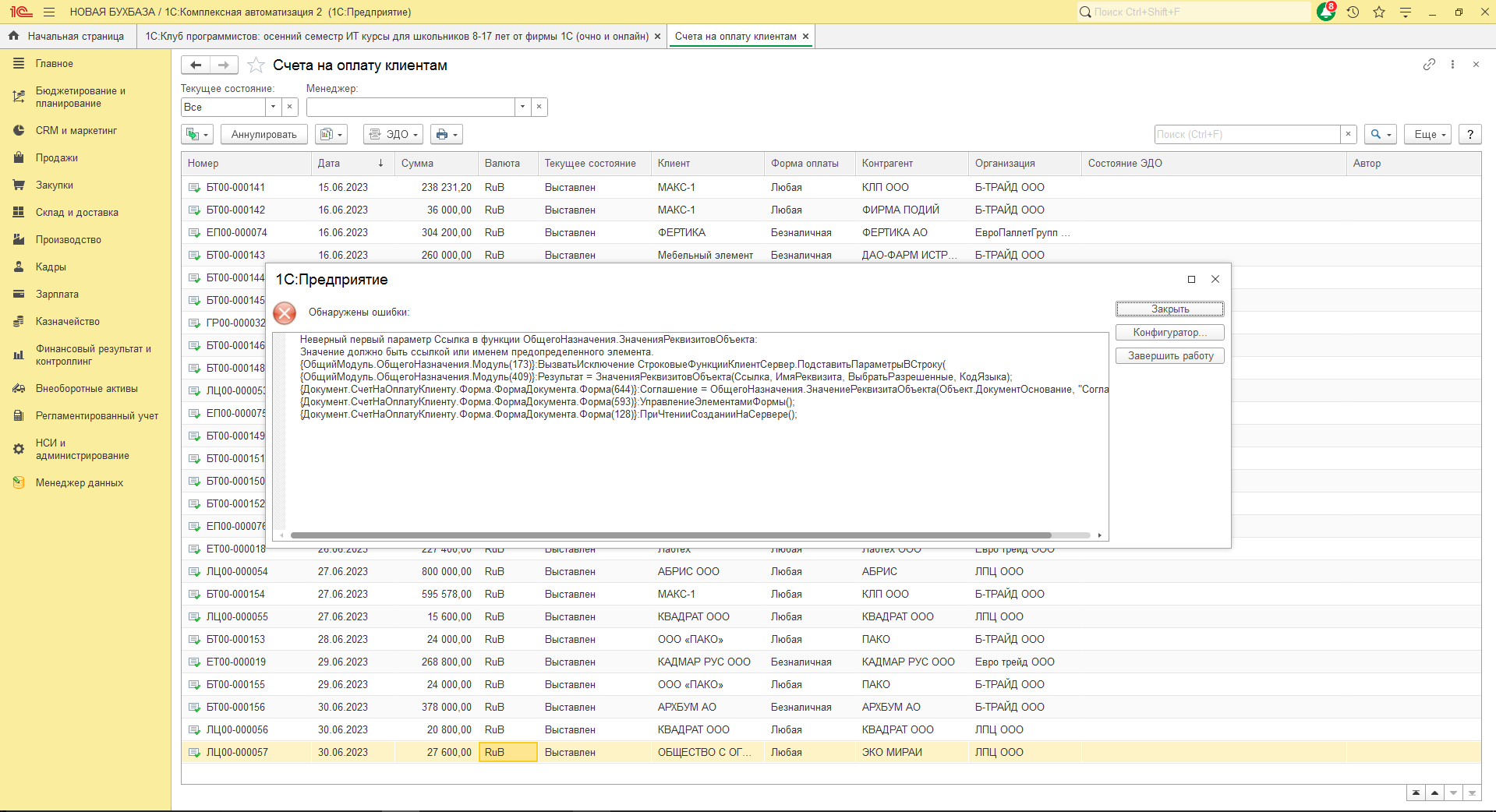Click the Завершить работу button
Image resolution: width=1496 pixels, height=812 pixels.
1169,355
